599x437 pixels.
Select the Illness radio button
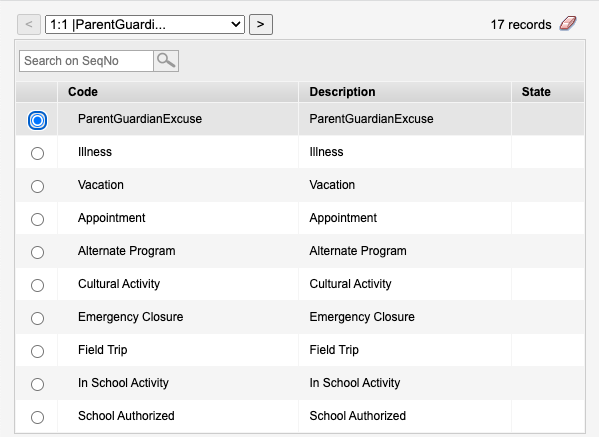click(x=37, y=153)
